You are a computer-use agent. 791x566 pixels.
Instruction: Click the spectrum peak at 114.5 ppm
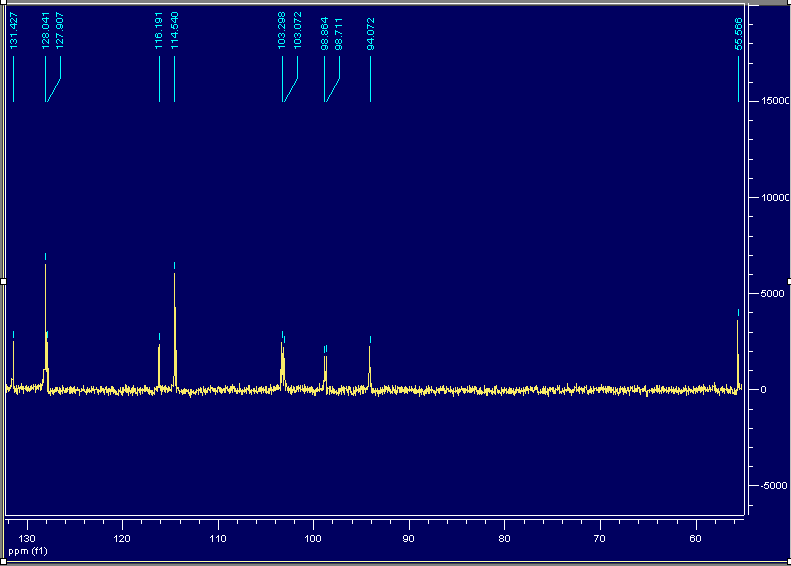(x=175, y=330)
